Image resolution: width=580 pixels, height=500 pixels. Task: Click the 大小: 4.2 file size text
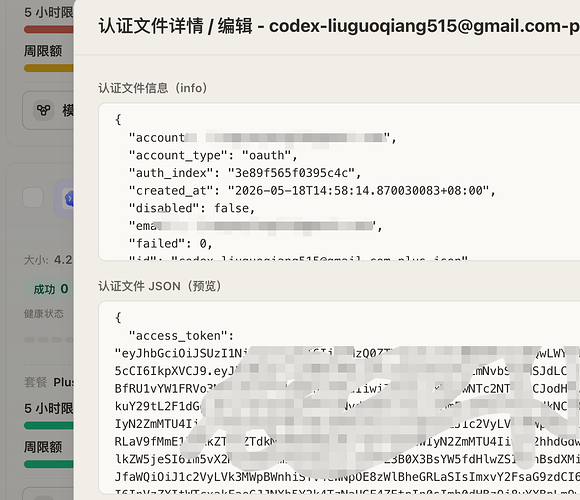tap(48, 260)
